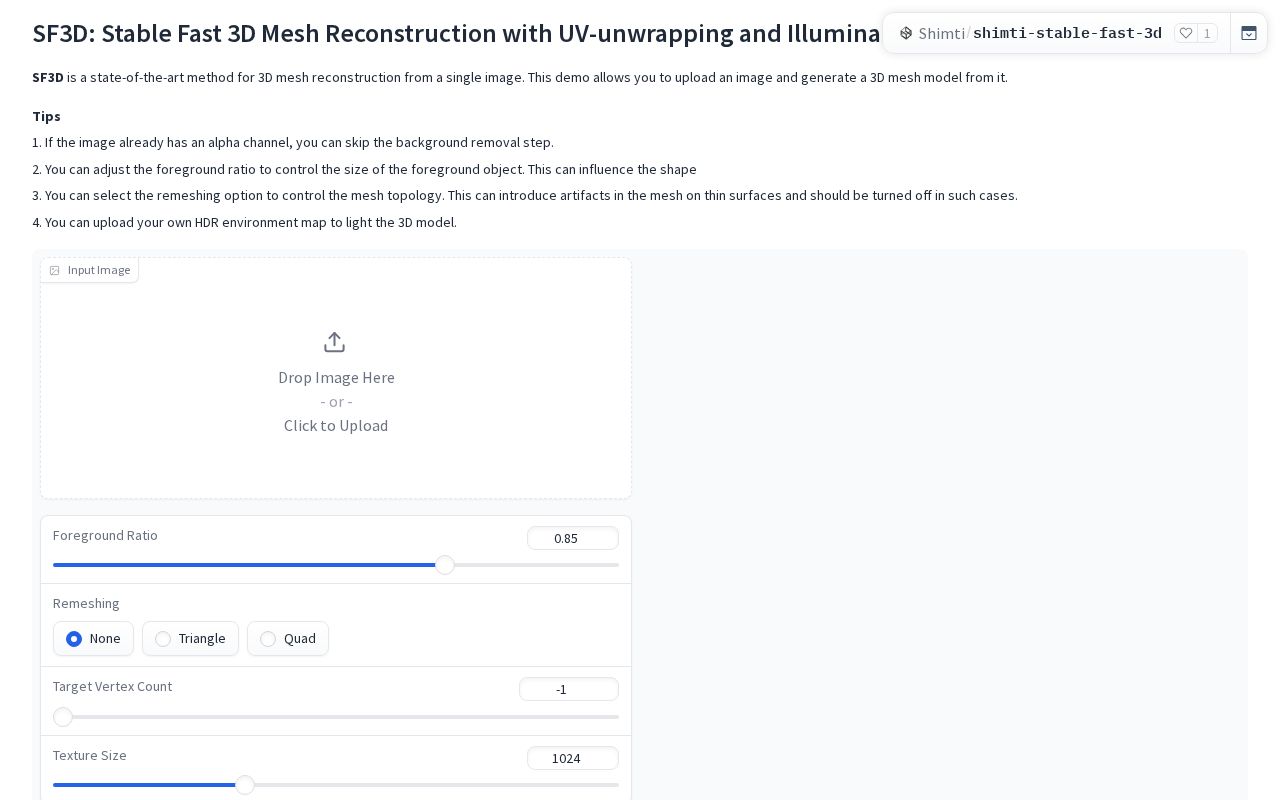
Task: Open the Shimti user profile link
Action: [x=941, y=33]
